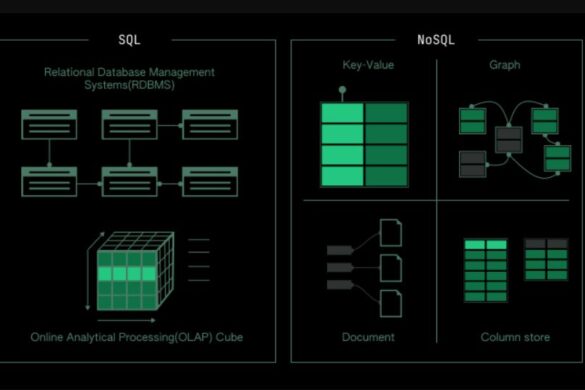Click the Key-Value label
The image size is (585, 390).
(368, 65)
